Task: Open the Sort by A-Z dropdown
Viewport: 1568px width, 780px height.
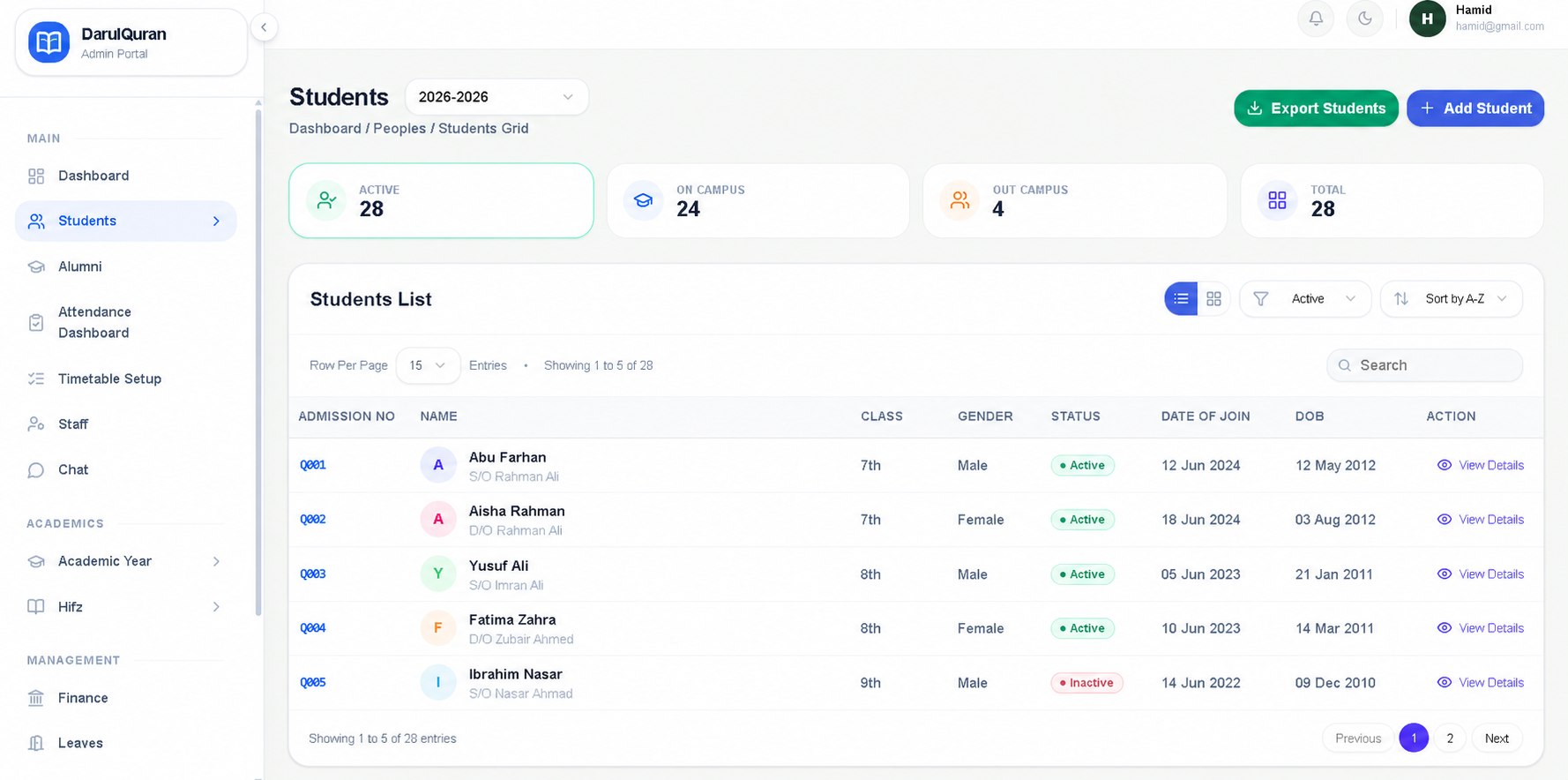Action: click(1451, 299)
